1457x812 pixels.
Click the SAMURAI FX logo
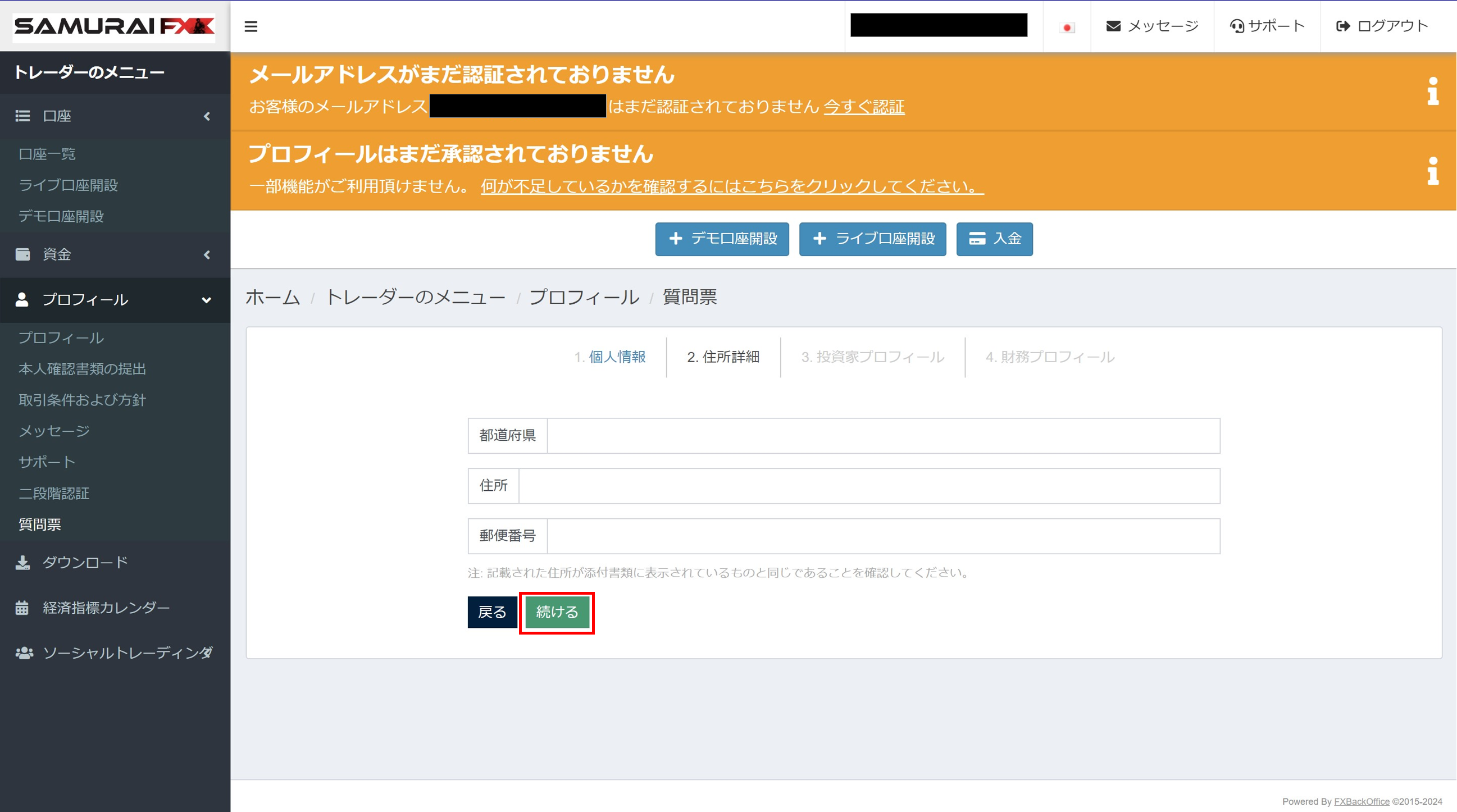[x=114, y=26]
